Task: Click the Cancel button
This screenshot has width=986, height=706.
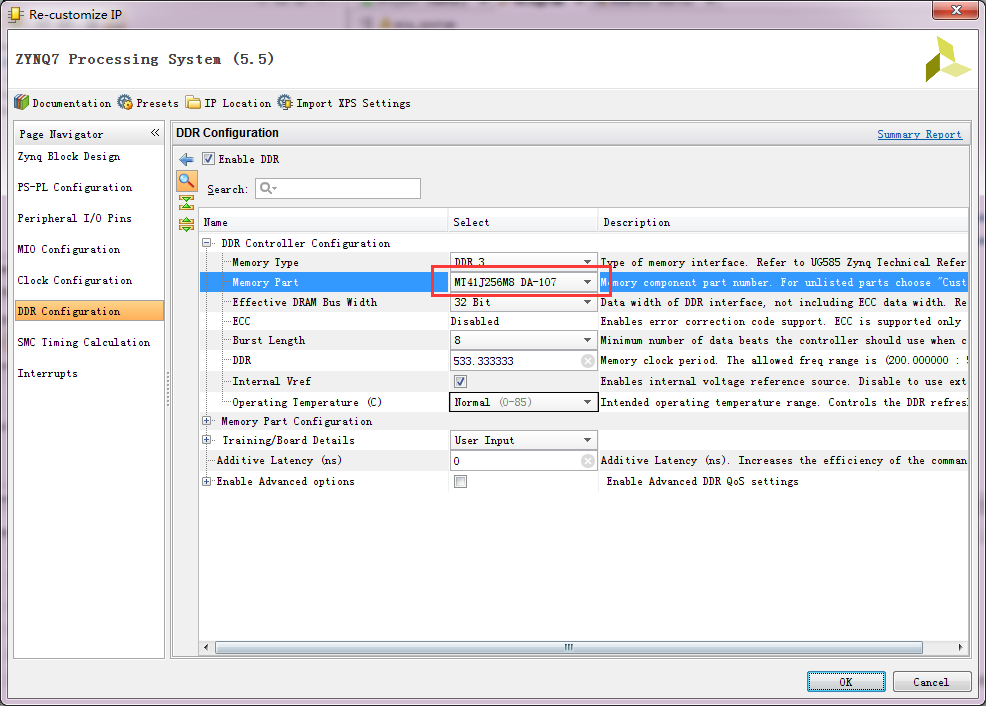Action: [x=931, y=681]
